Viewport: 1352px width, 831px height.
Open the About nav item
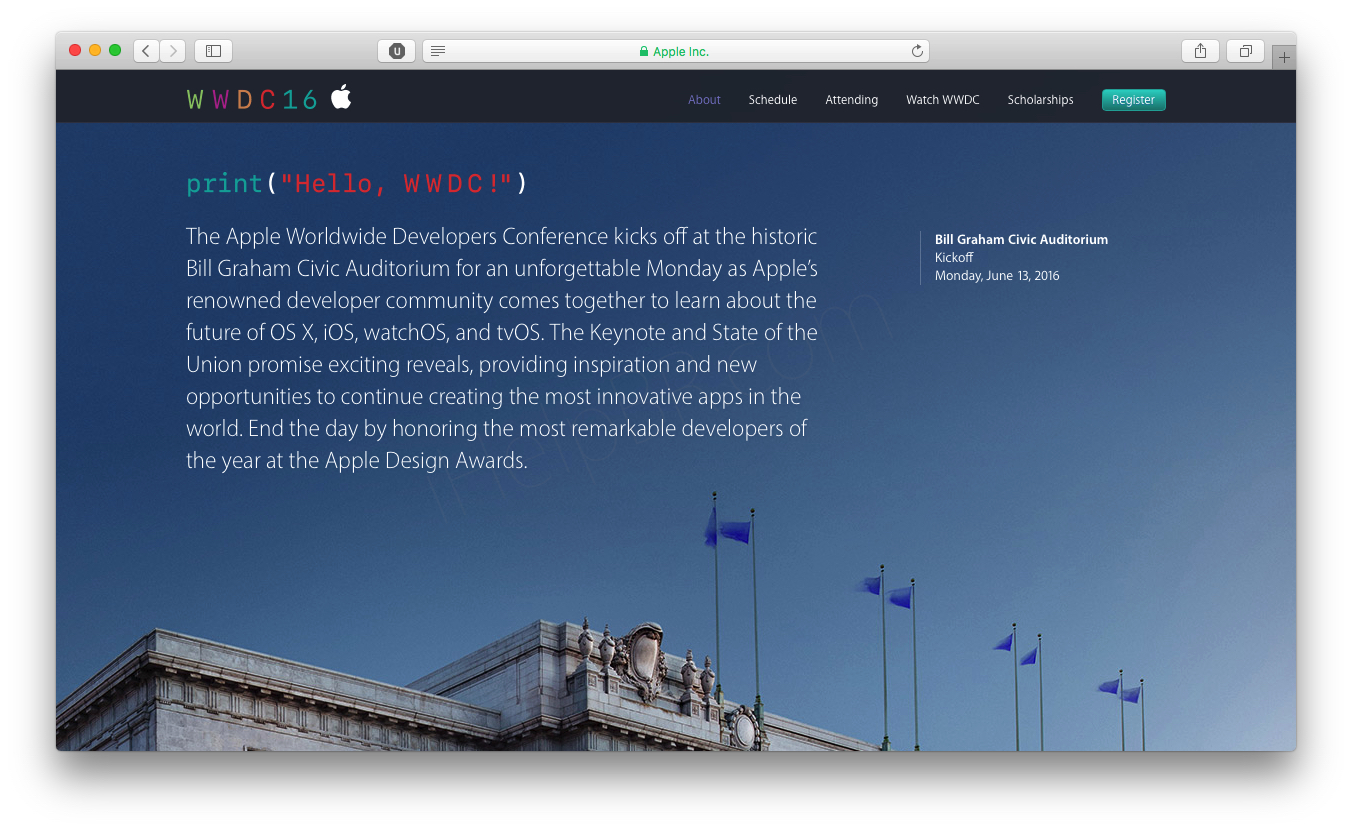pyautogui.click(x=704, y=100)
